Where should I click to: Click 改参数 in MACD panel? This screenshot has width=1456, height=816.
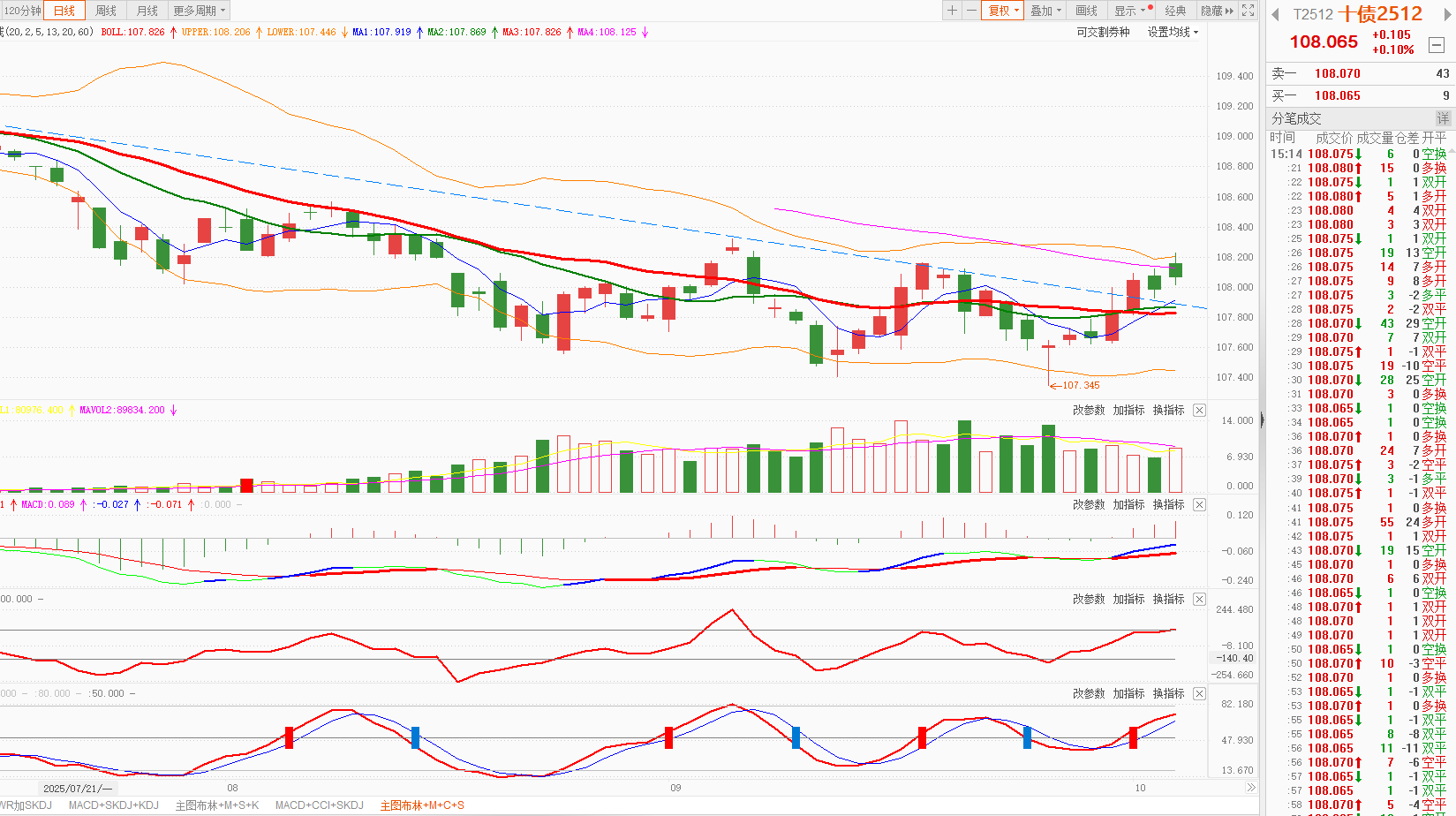pos(1089,504)
